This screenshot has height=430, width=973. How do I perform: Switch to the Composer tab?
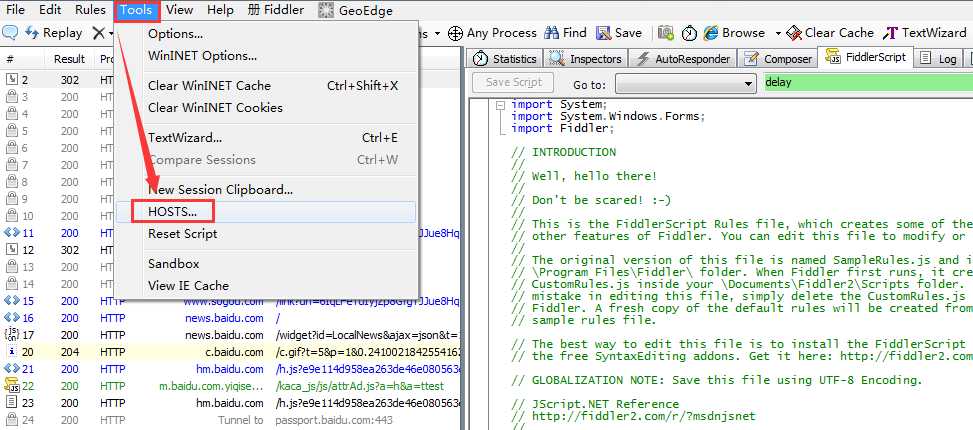point(778,59)
